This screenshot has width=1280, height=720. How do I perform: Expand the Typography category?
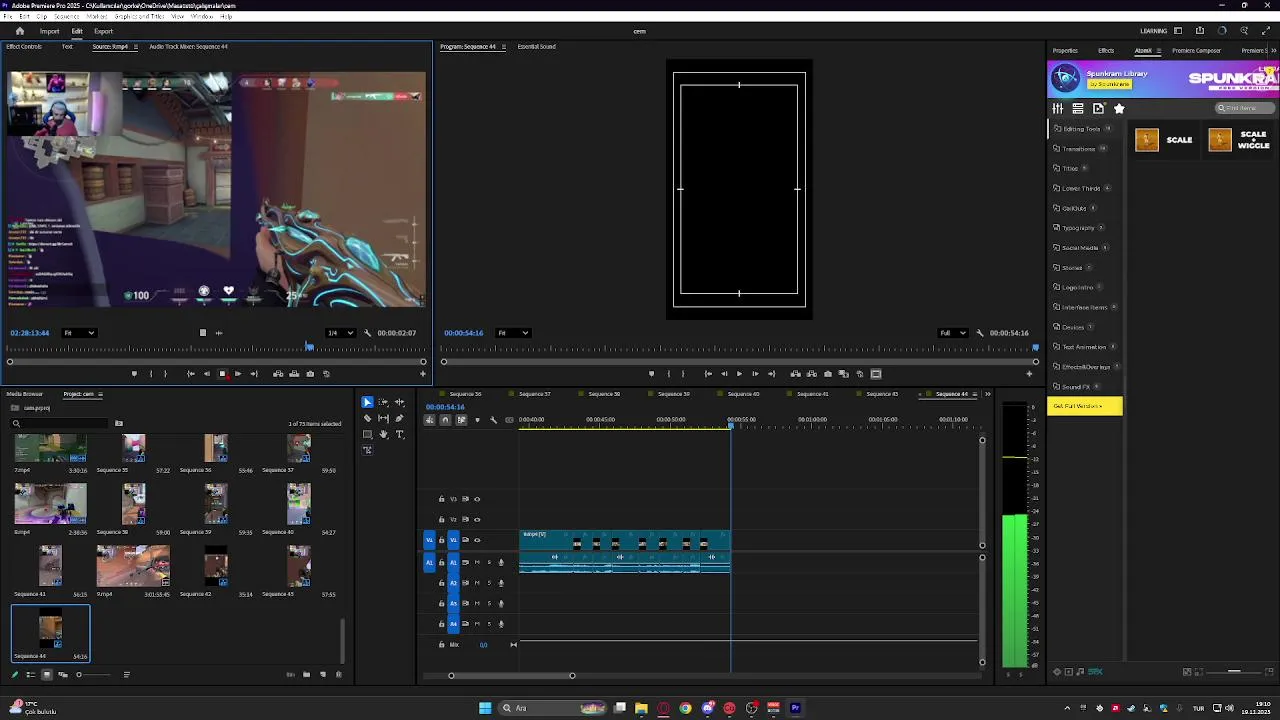click(1078, 228)
